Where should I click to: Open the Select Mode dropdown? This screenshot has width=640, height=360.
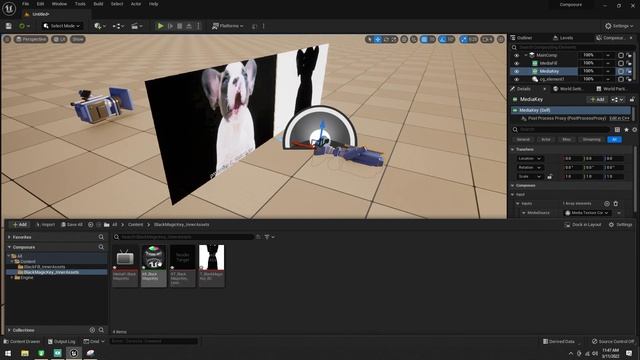(x=62, y=26)
